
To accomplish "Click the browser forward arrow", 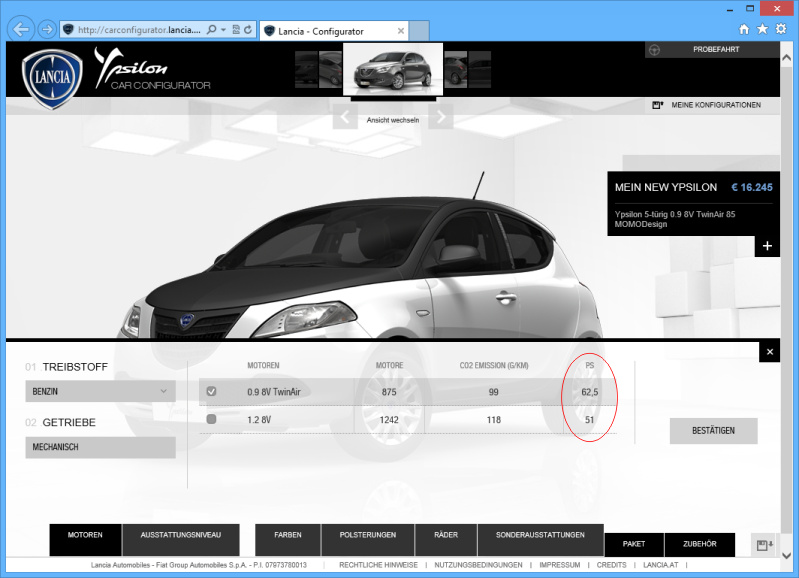I will coord(47,30).
